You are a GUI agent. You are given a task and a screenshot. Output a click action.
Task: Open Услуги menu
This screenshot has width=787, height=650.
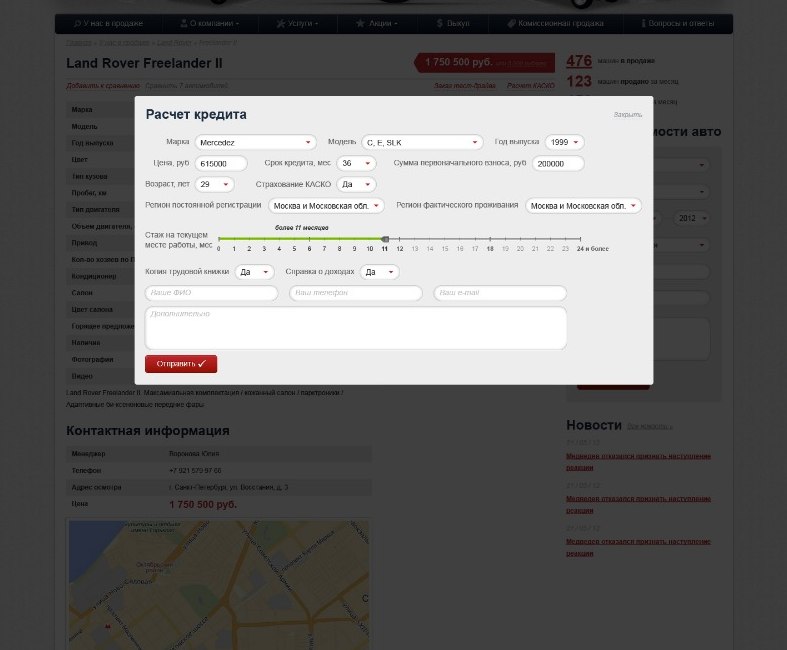pos(298,24)
